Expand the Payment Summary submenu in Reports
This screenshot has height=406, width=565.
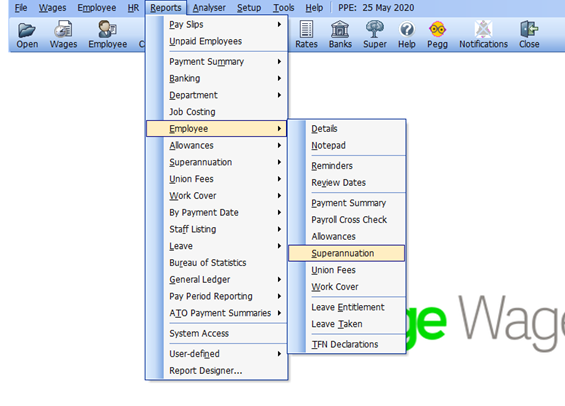pyautogui.click(x=216, y=62)
